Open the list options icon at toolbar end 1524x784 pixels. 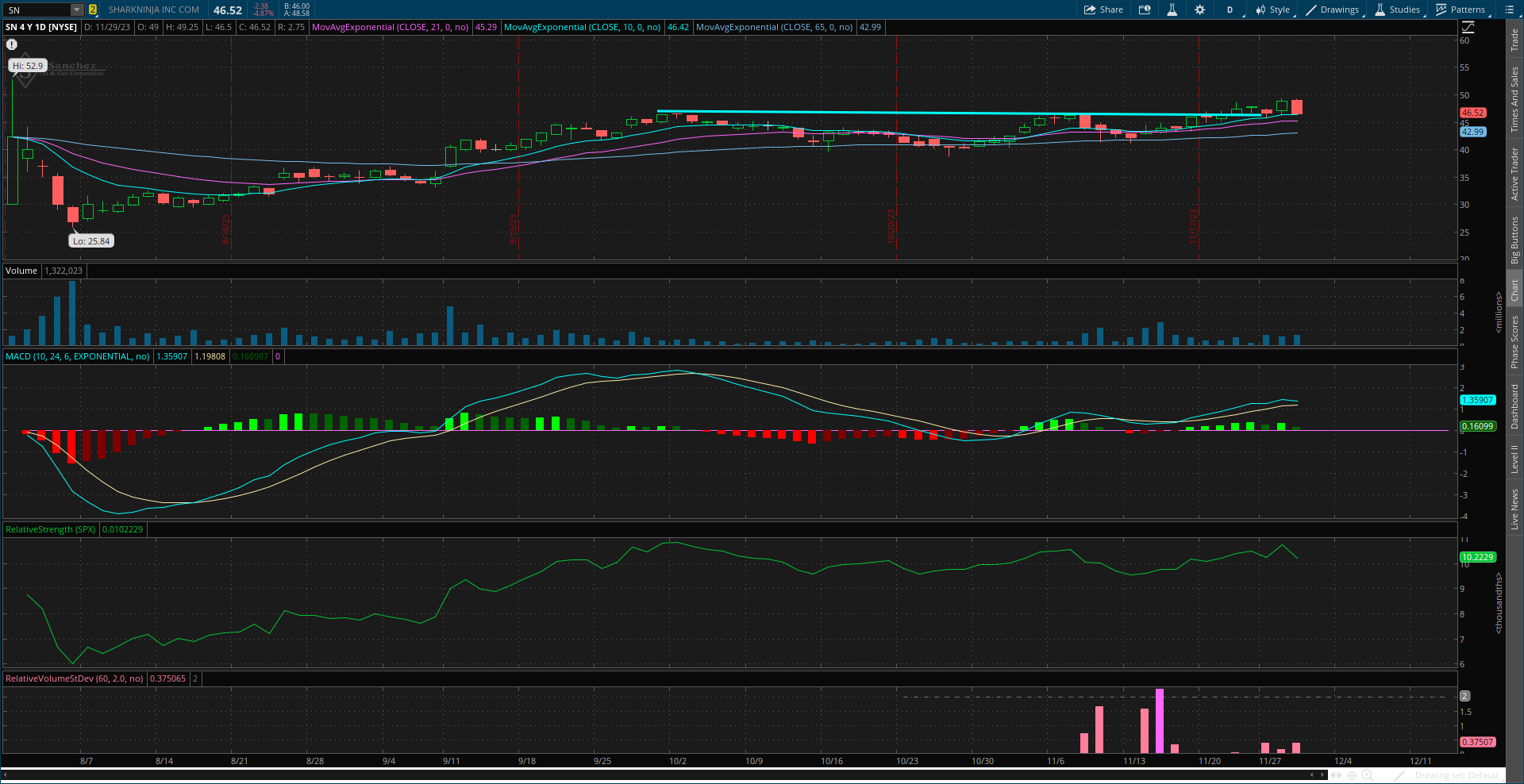click(x=1510, y=10)
